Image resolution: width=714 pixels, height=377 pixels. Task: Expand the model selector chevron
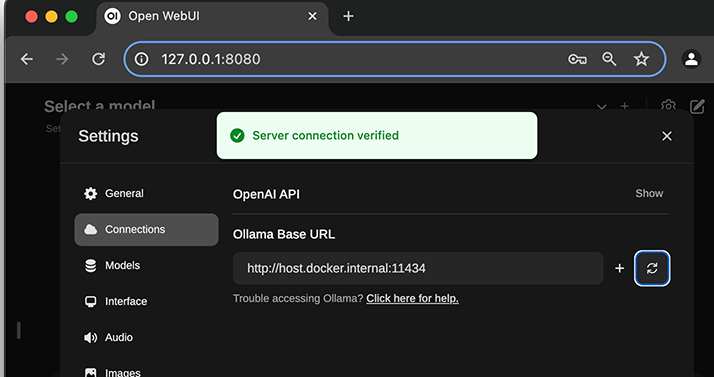coord(602,107)
